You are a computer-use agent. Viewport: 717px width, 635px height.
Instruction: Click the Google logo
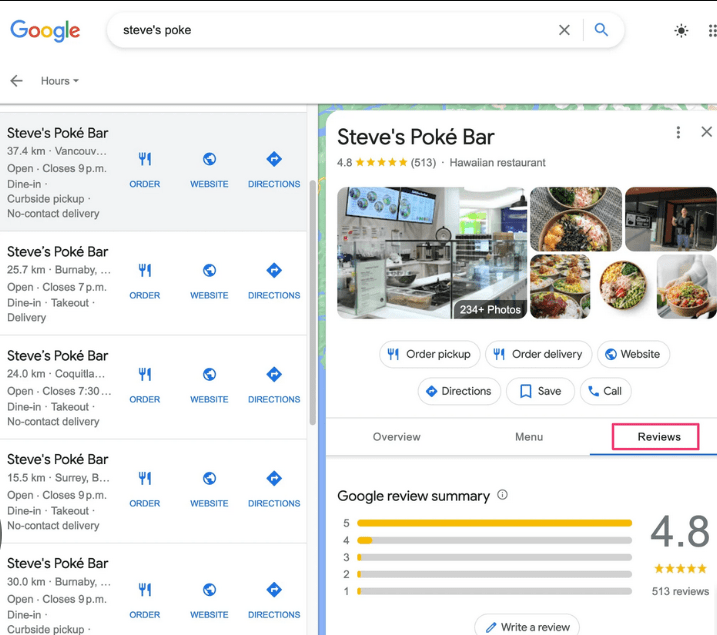(45, 31)
